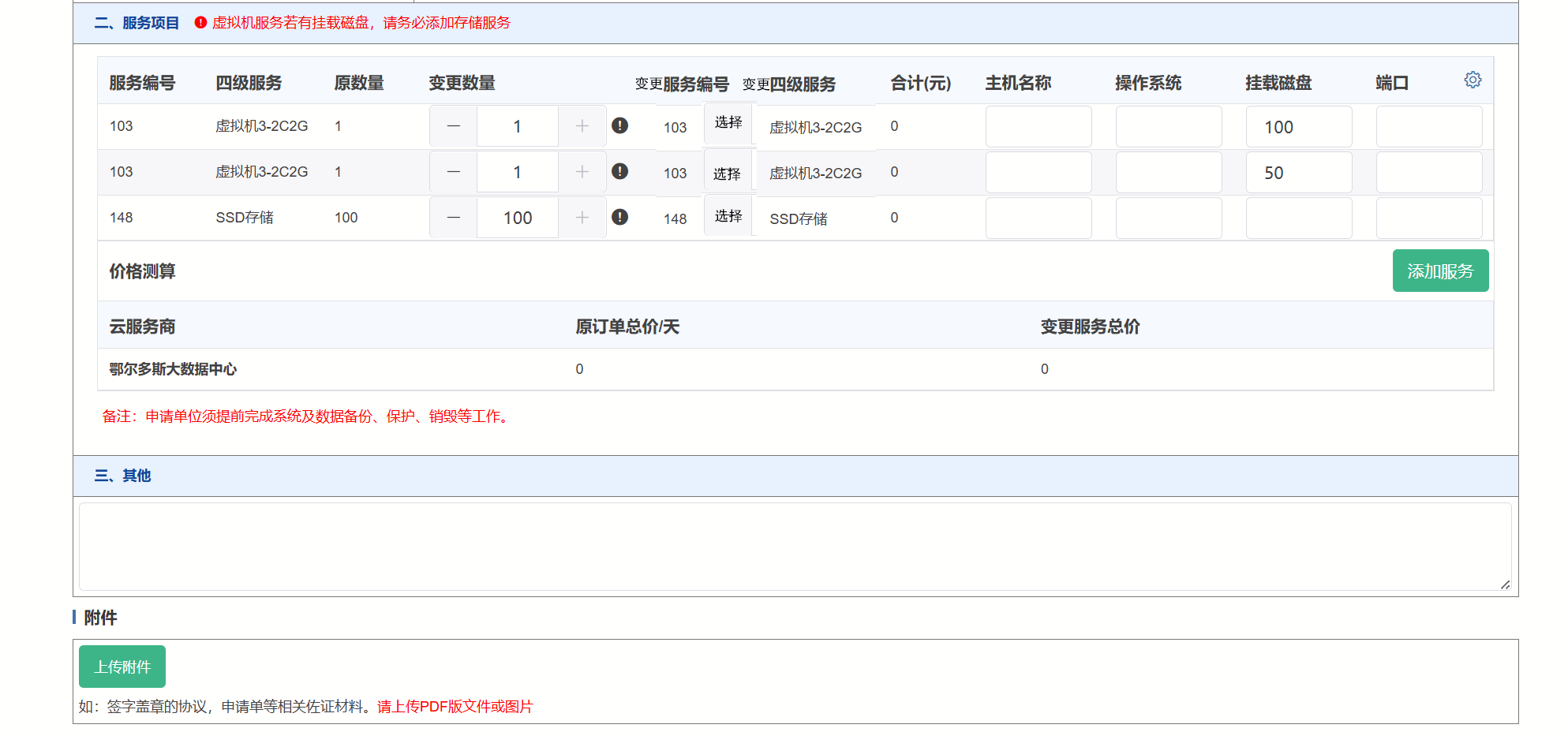
Task: Click 价格测算 section label
Action: (142, 271)
